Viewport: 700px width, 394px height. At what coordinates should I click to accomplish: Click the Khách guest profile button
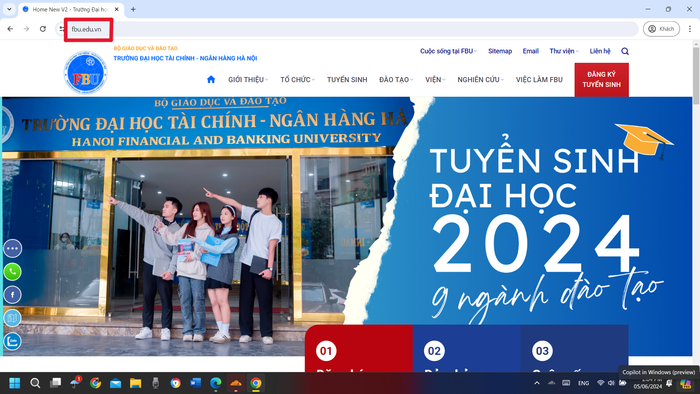(x=661, y=29)
